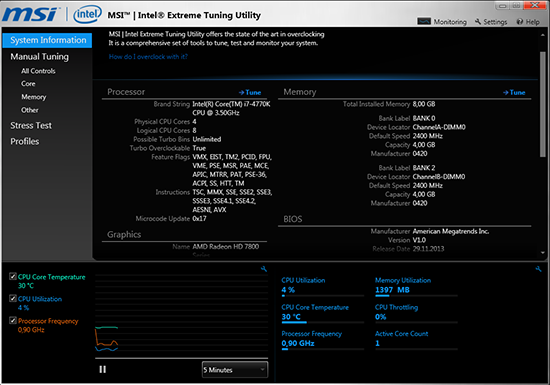
Task: Click the CPU Utilization 4 % monitor value
Action: tap(288, 290)
